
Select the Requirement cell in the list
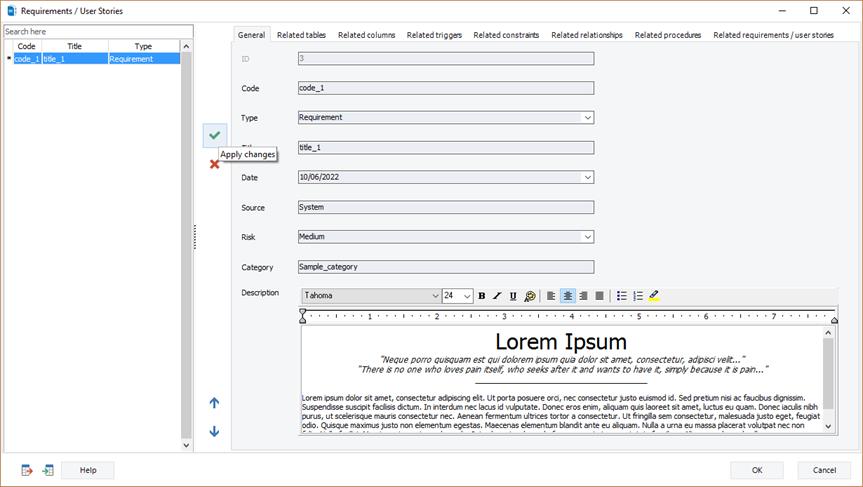coord(144,59)
